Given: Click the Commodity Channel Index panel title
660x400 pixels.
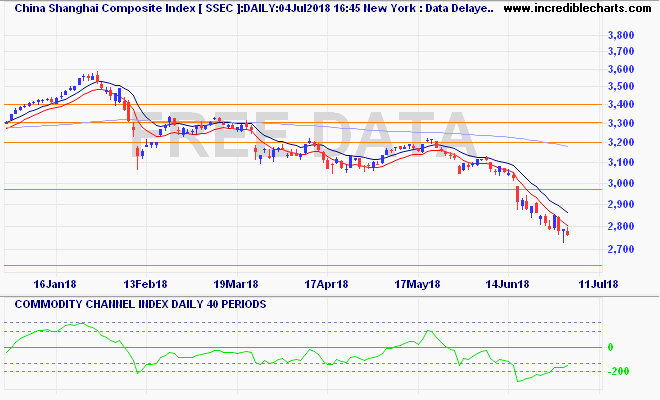Looking at the screenshot, I should [134, 303].
